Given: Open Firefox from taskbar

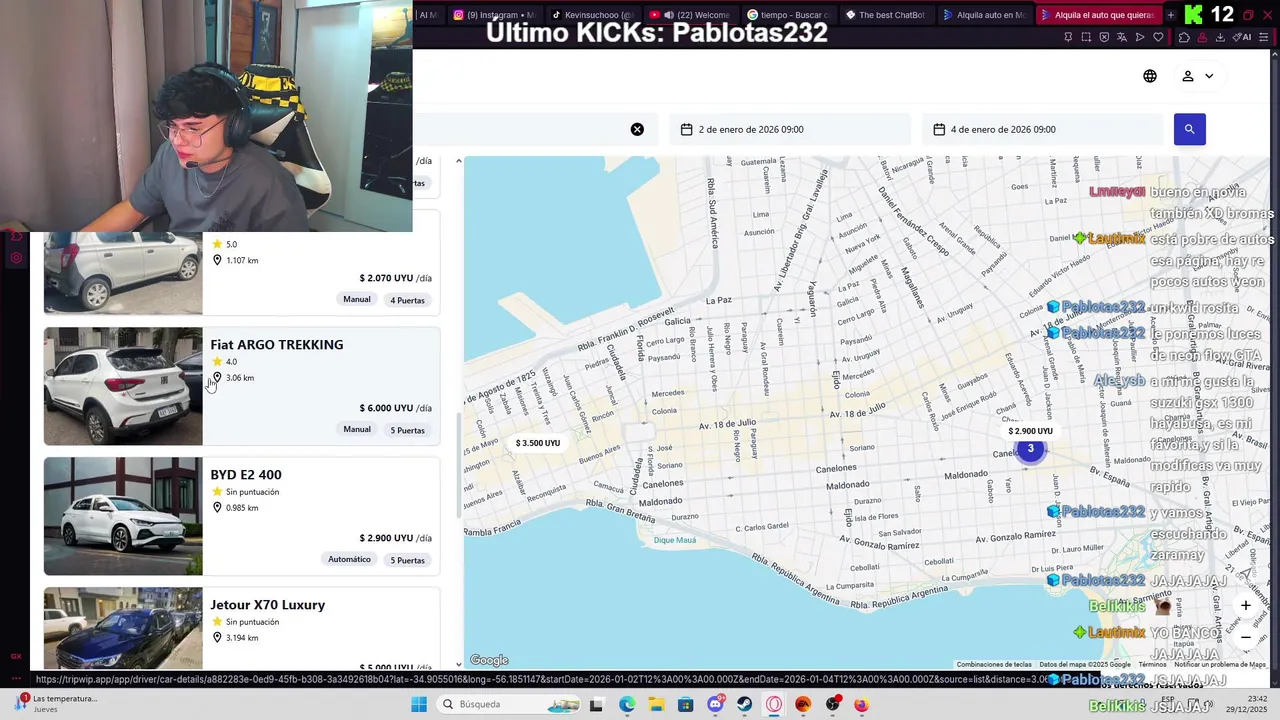Looking at the screenshot, I should coord(862,704).
